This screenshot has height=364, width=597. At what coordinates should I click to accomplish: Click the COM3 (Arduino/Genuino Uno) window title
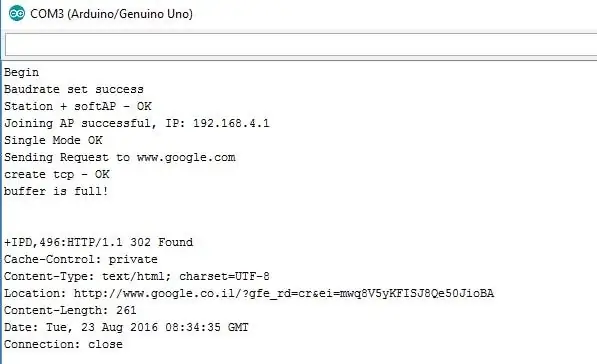click(112, 14)
